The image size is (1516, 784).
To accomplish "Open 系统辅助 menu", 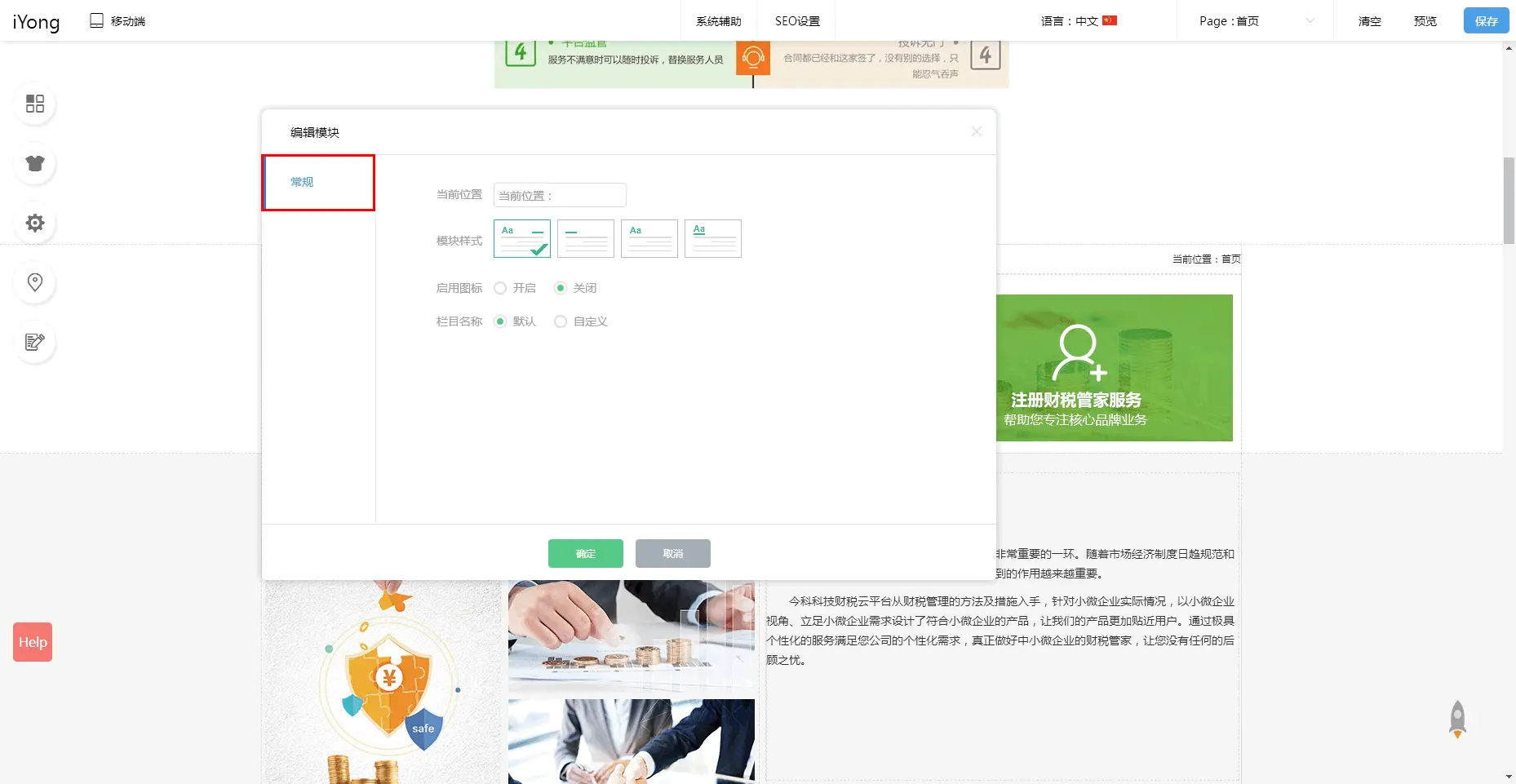I will coord(718,21).
